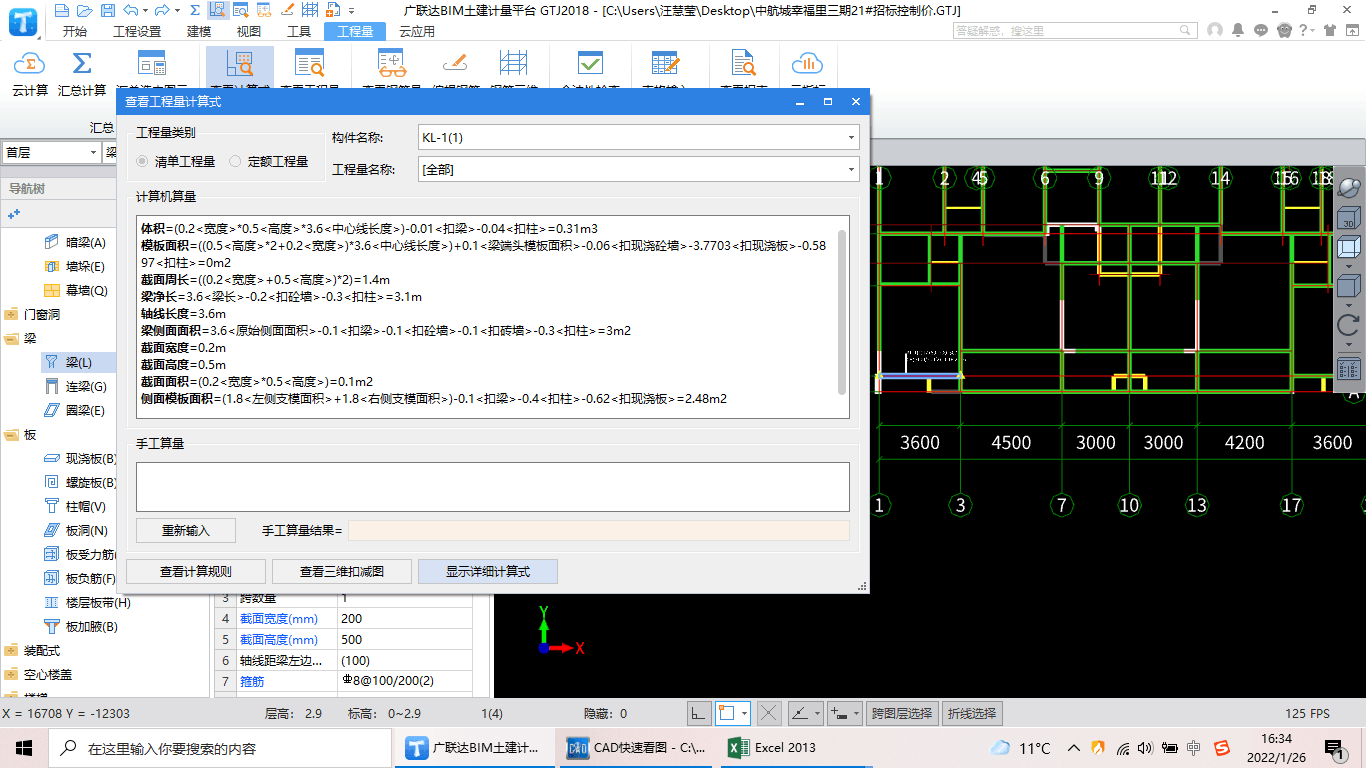Click the redo arrow icon
This screenshot has height=768, width=1366.
pos(163,11)
